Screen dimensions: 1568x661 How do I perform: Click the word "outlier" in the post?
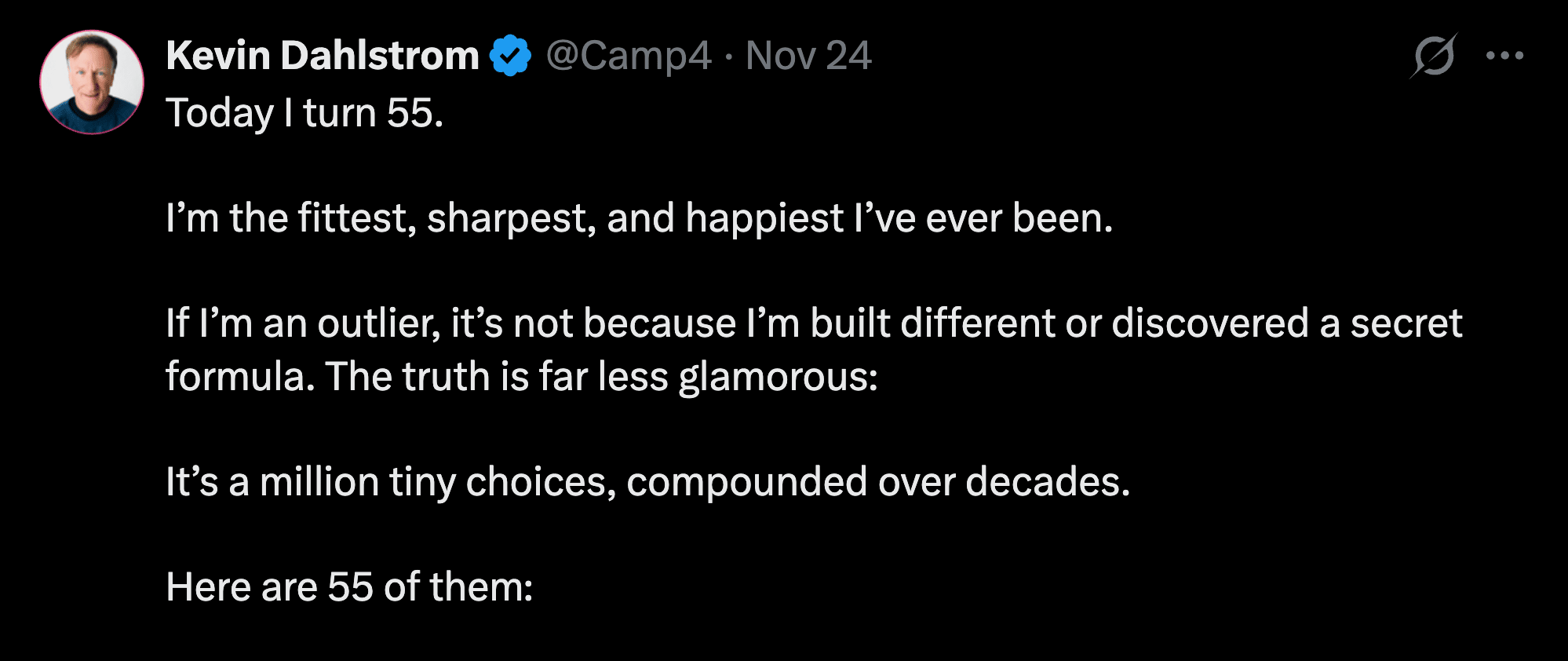378,323
